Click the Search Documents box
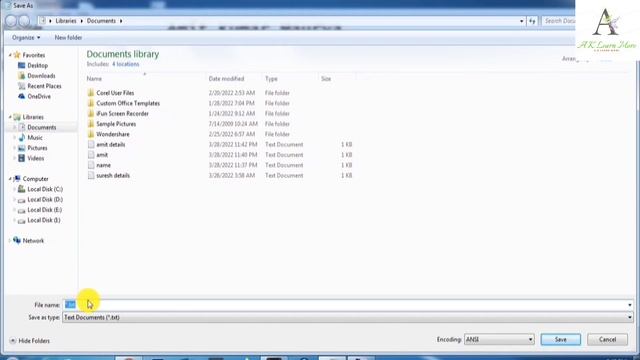The image size is (640, 360). (558, 21)
